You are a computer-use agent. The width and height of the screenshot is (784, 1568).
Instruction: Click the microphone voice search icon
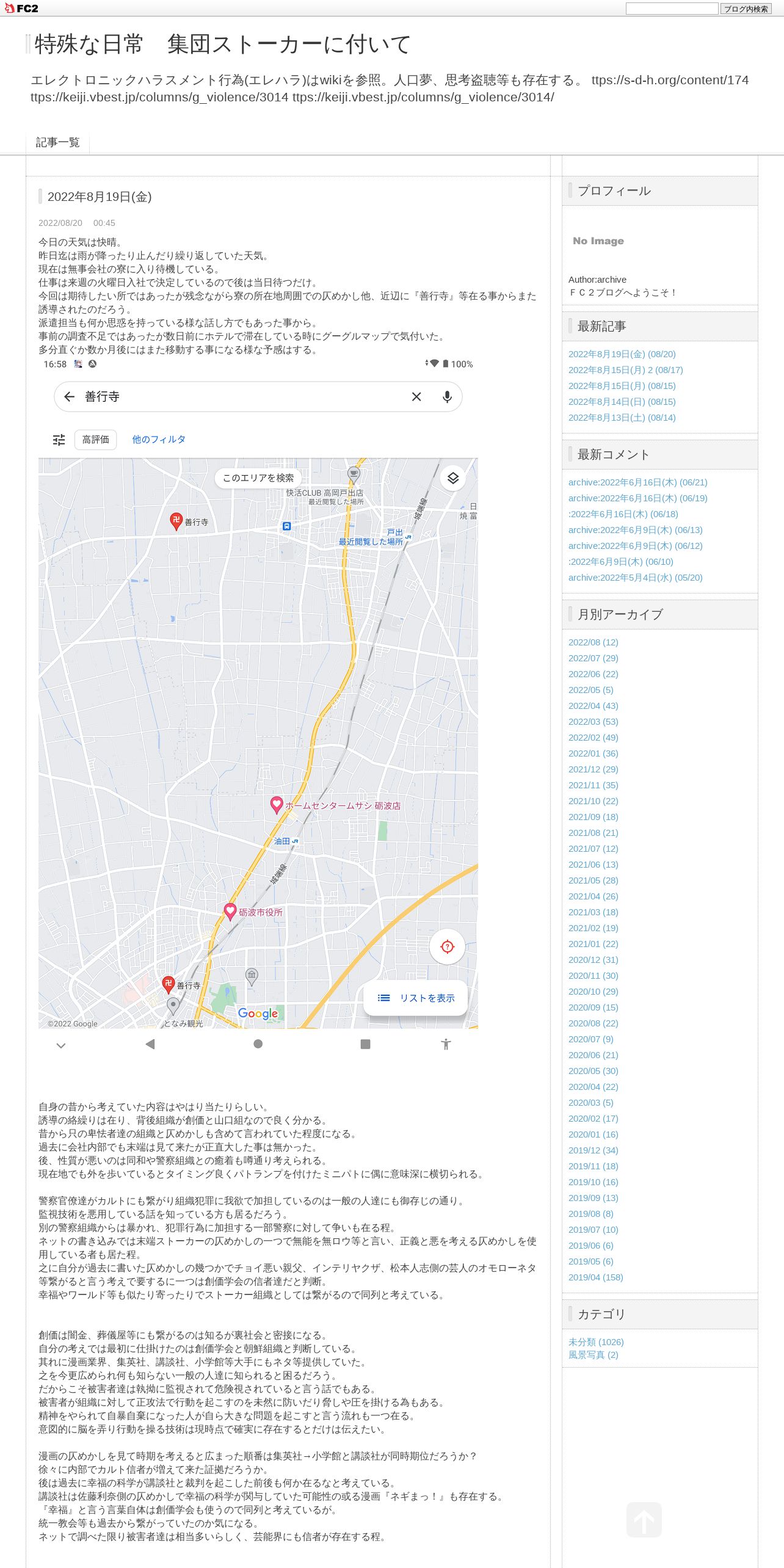point(448,397)
